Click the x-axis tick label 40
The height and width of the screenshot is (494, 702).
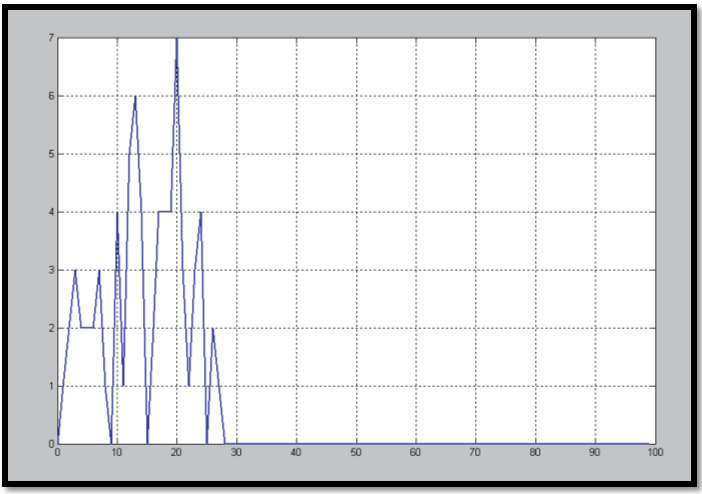(296, 453)
